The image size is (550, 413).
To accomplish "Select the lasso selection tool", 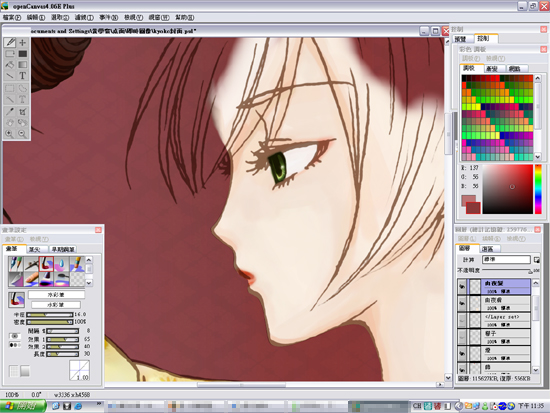I will point(23,88).
